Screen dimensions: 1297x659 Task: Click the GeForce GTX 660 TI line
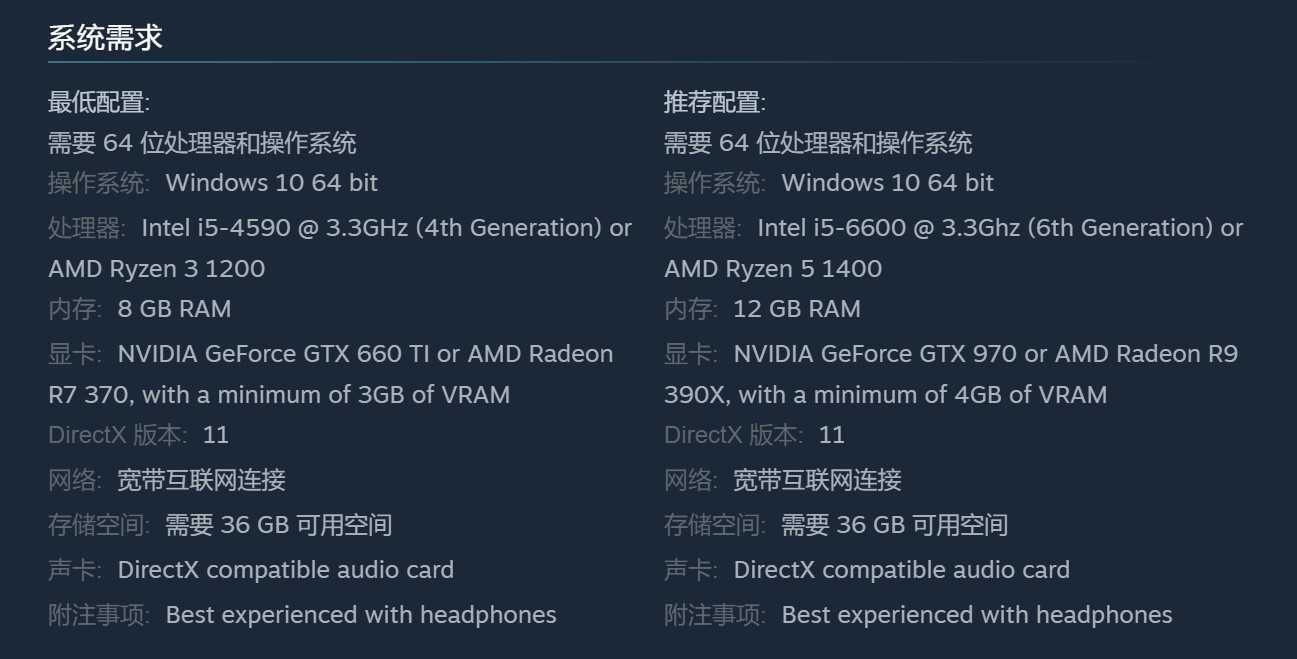coord(366,354)
